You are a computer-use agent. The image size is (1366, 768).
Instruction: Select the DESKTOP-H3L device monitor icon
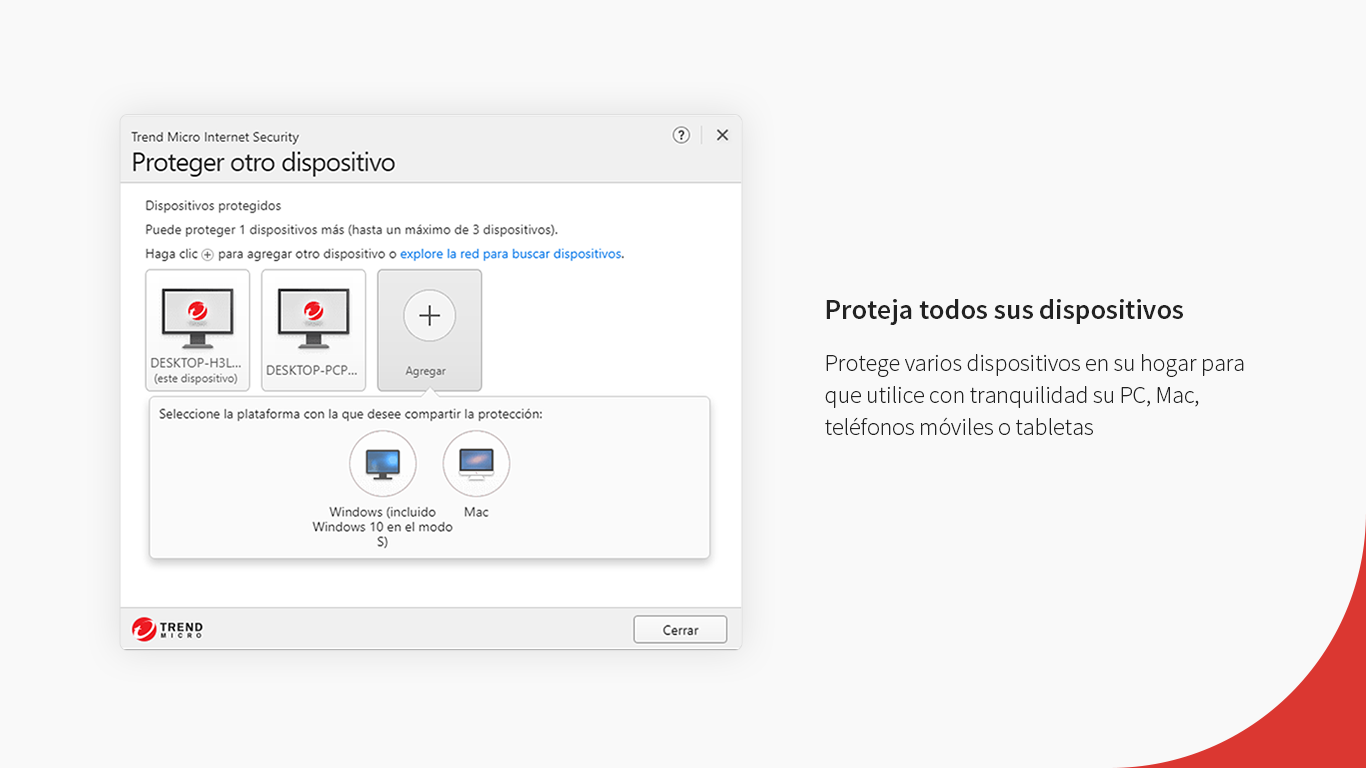(197, 318)
